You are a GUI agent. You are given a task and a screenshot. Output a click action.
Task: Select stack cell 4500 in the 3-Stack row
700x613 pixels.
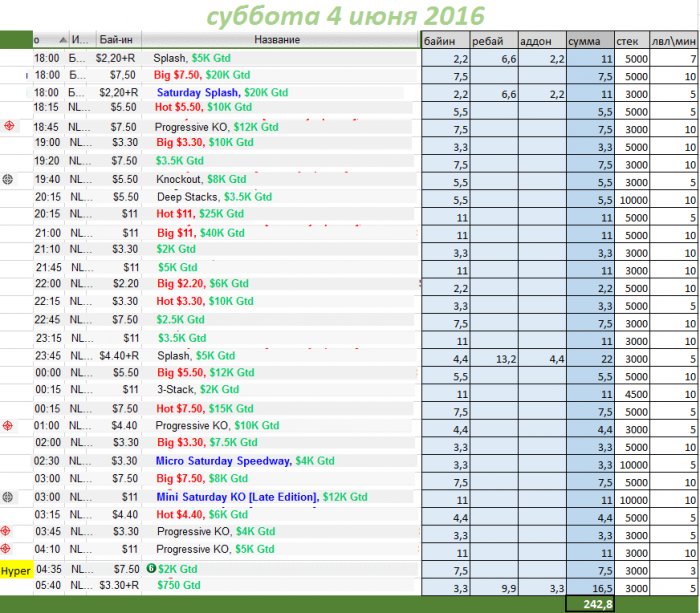pos(632,394)
